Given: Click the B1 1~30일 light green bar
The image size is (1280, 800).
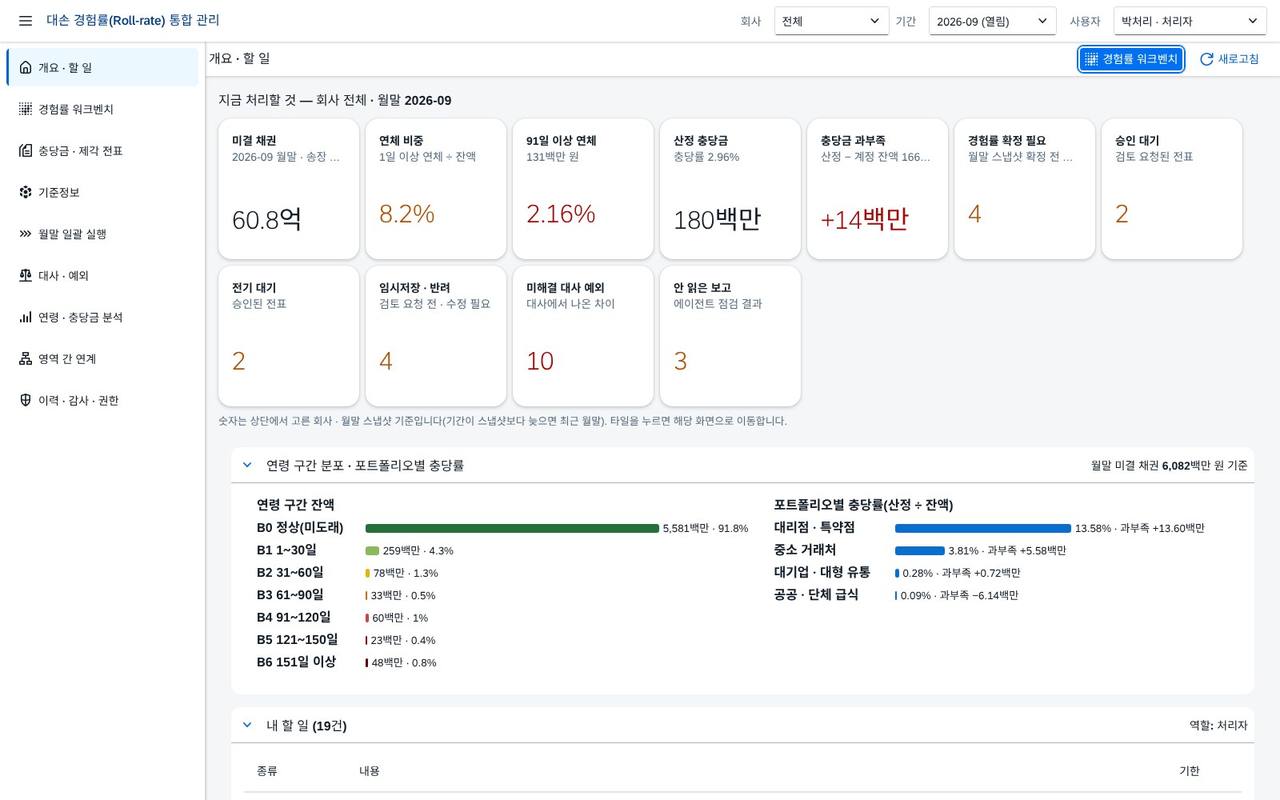Looking at the screenshot, I should coord(372,551).
